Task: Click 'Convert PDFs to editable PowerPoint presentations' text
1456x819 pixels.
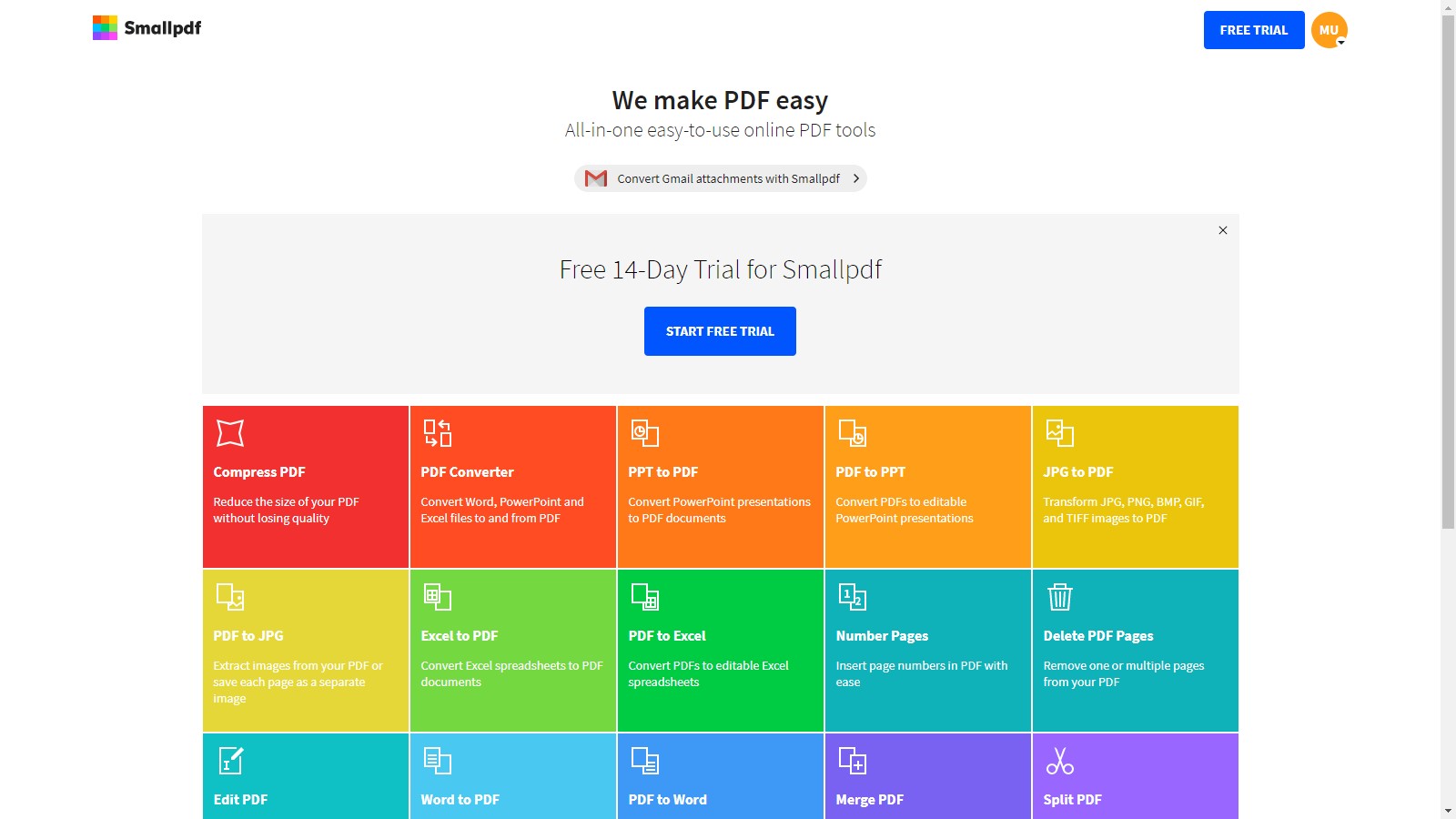Action: coord(905,510)
